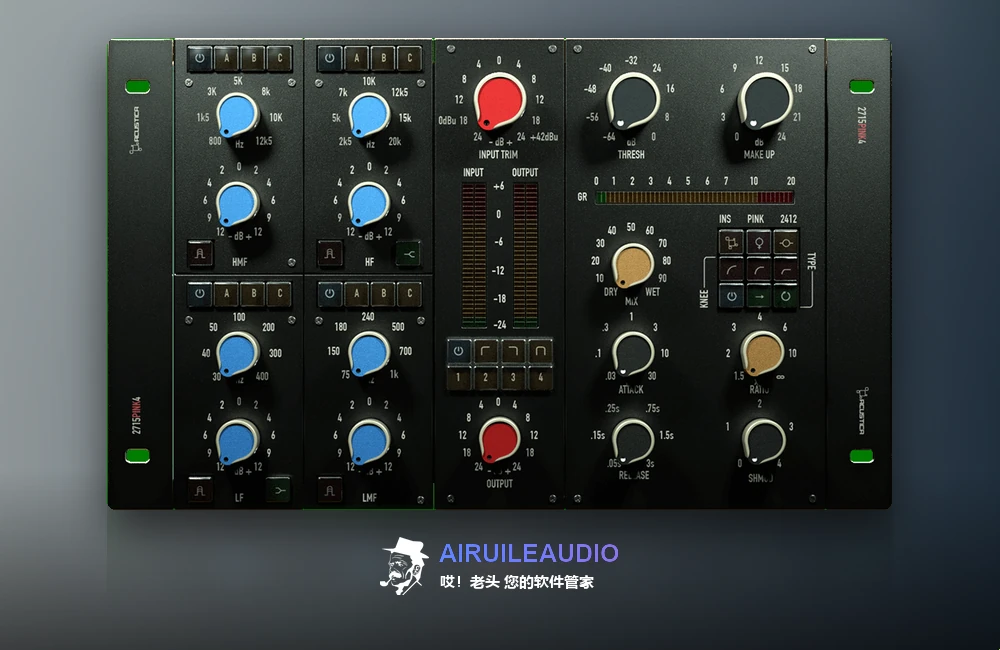Select model C in HMF band

(x=279, y=58)
